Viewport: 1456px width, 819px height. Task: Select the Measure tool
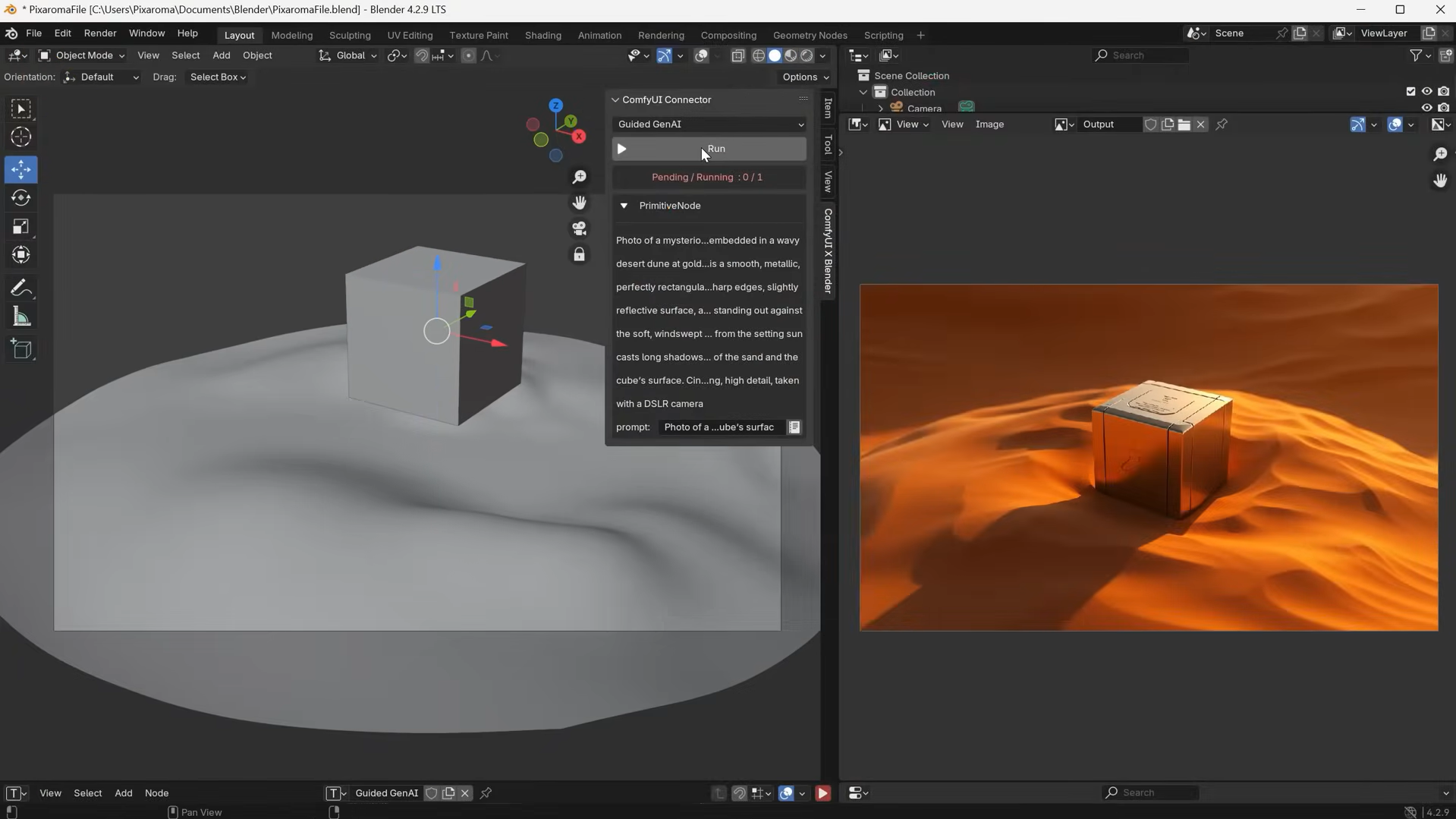pyautogui.click(x=21, y=317)
